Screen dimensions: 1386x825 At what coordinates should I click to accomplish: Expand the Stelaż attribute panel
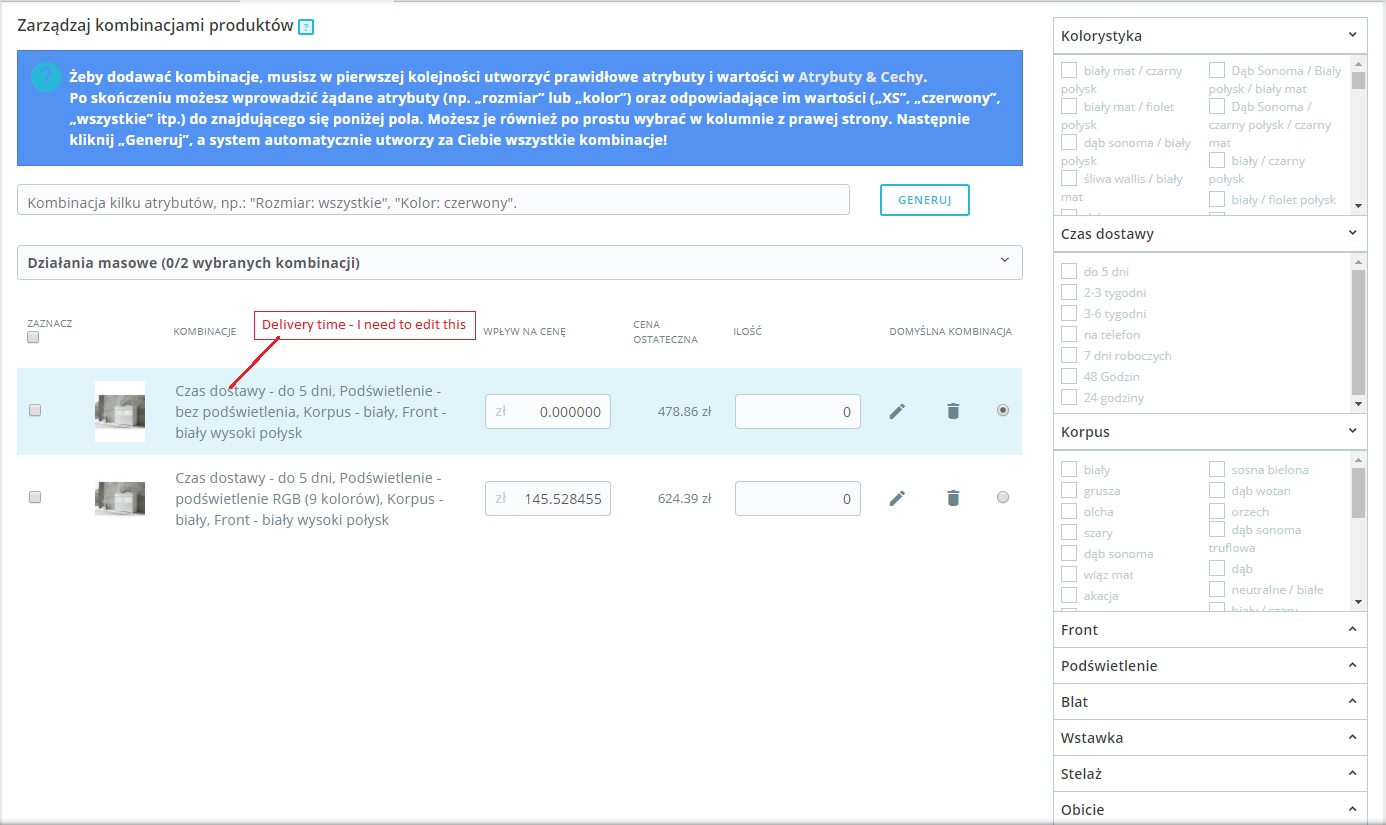tap(1210, 774)
